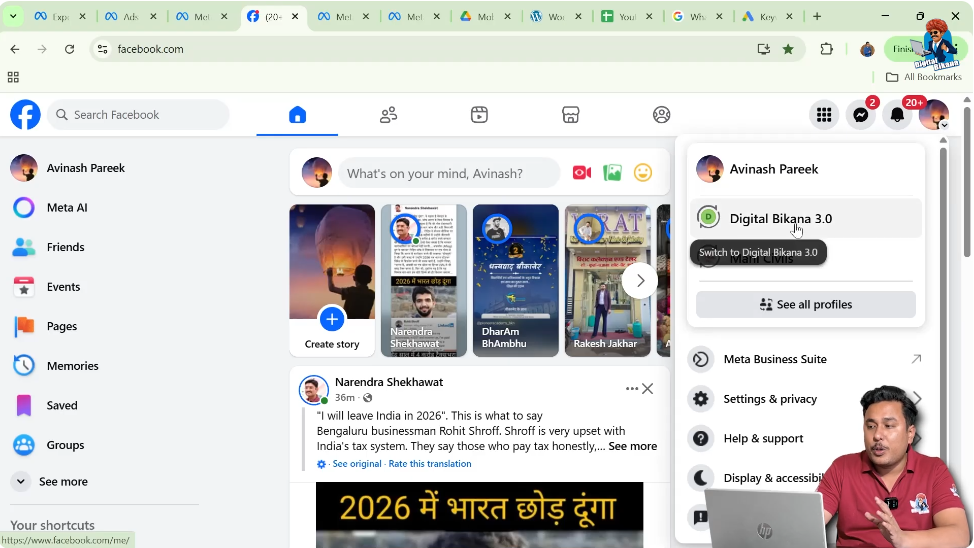Open the 2026 post image

point(480,515)
